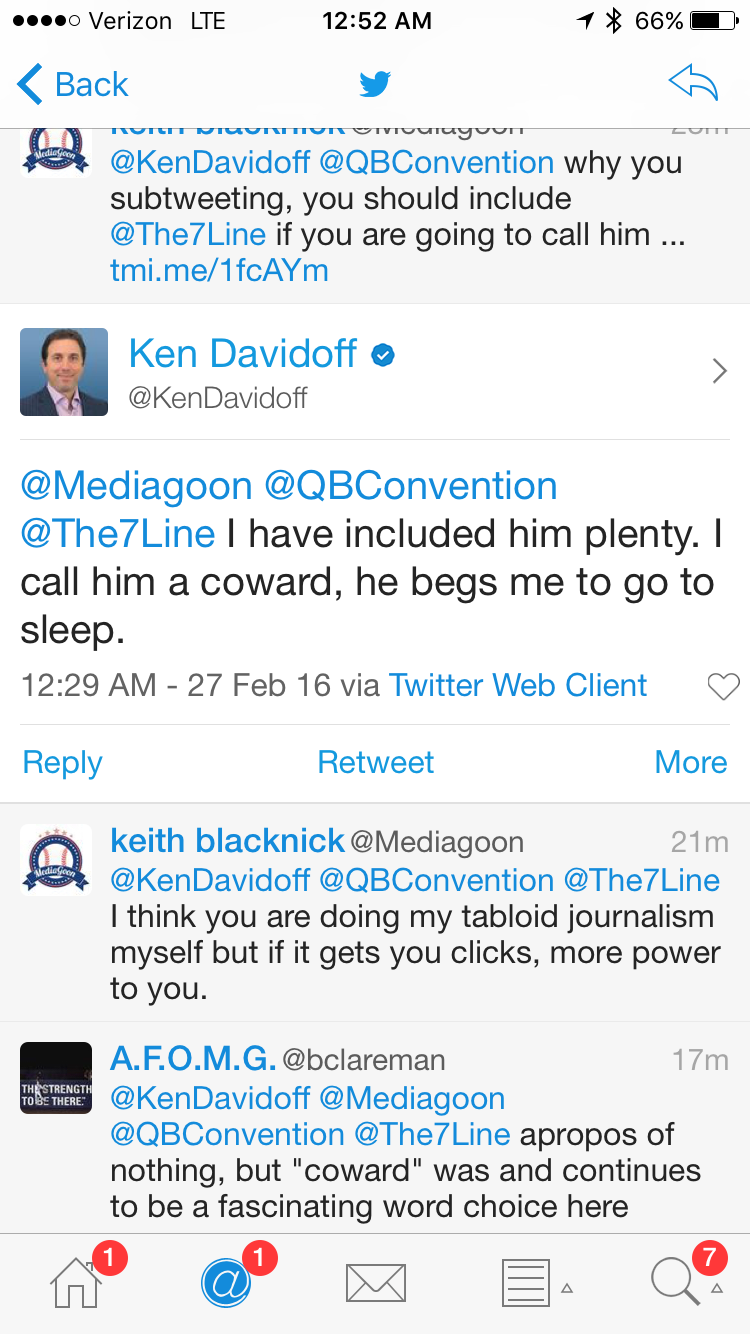Tap keith blacknick's avatar in reply
Screen dimensions: 750x1334
(56, 859)
